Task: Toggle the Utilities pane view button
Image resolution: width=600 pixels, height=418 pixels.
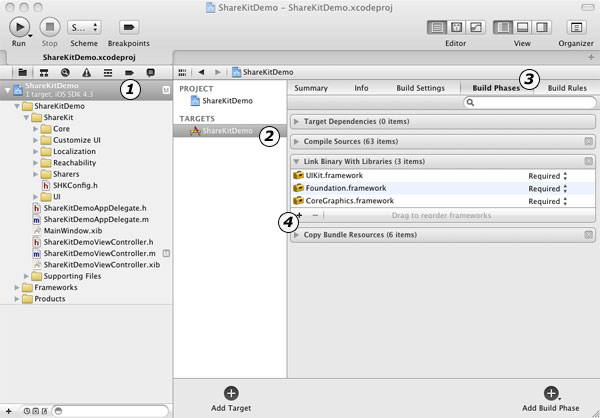Action: pyautogui.click(x=542, y=28)
